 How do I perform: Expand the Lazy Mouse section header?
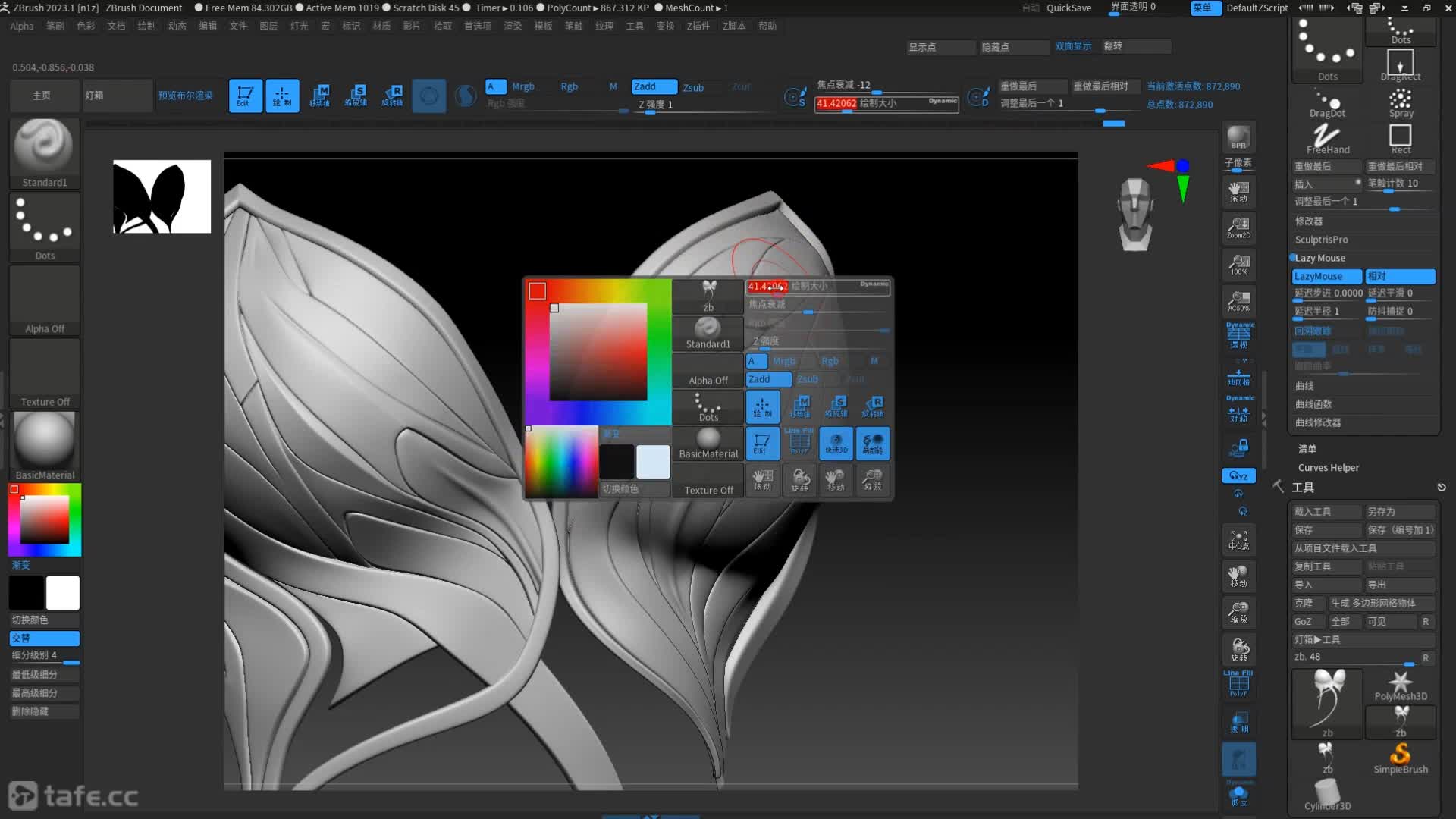point(1320,258)
